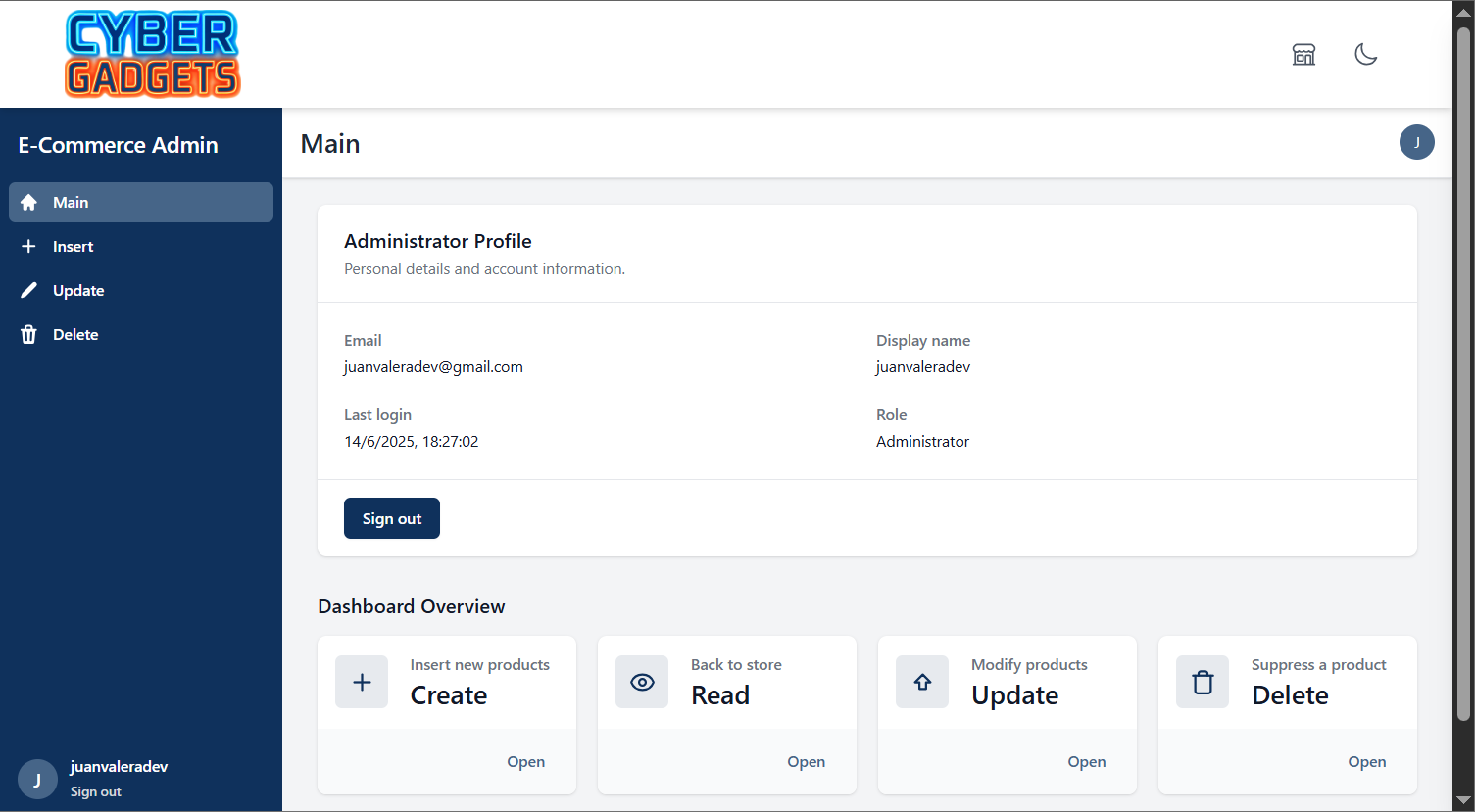Open the Update card link

[x=1087, y=761]
